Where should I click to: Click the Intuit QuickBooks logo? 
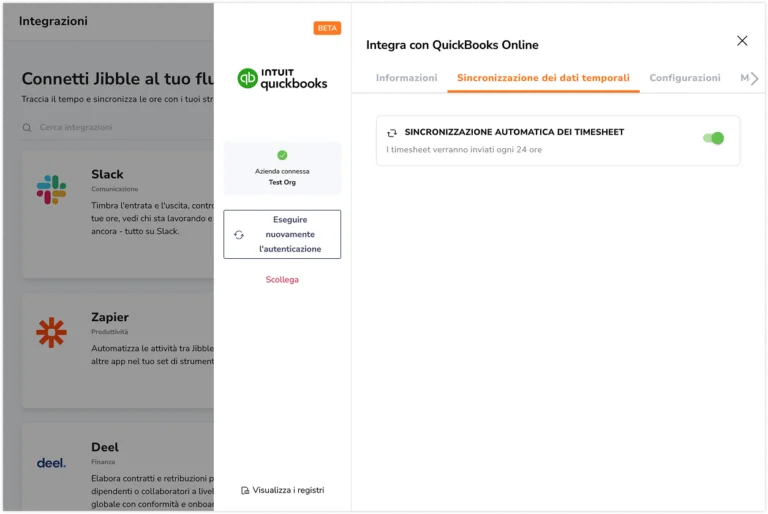[282, 79]
